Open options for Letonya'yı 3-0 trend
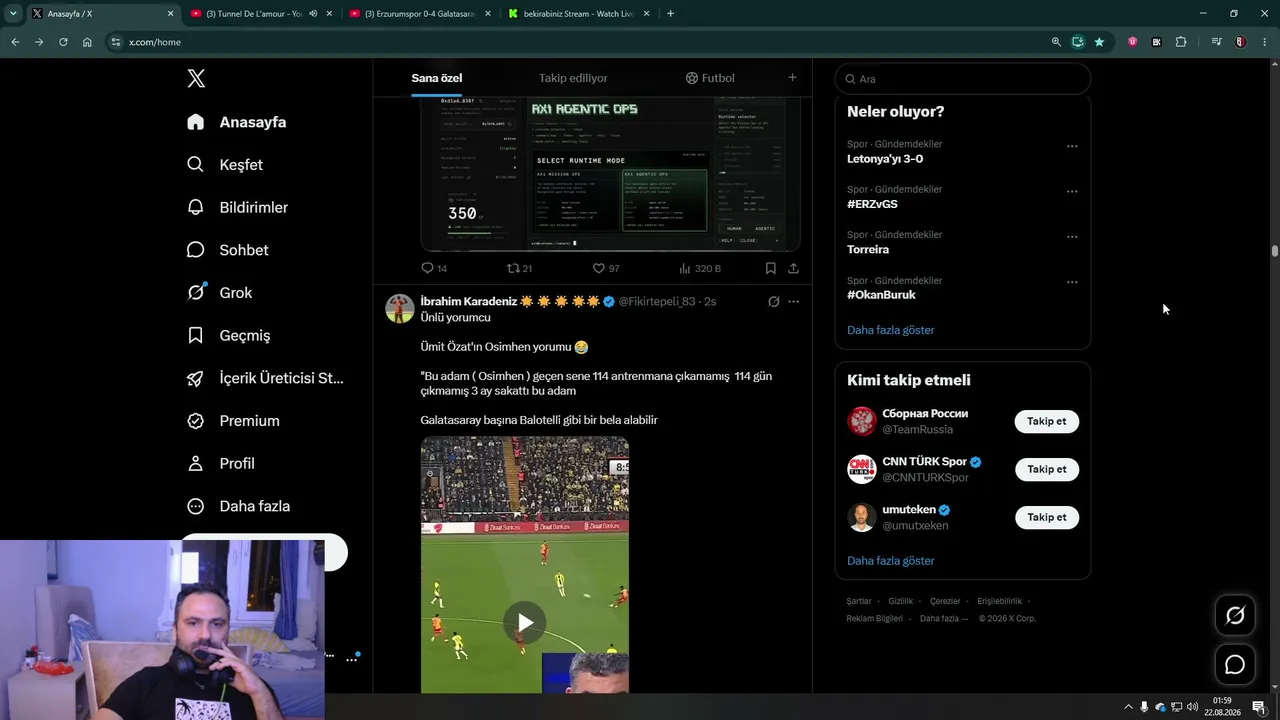This screenshot has width=1280, height=720. click(1072, 146)
